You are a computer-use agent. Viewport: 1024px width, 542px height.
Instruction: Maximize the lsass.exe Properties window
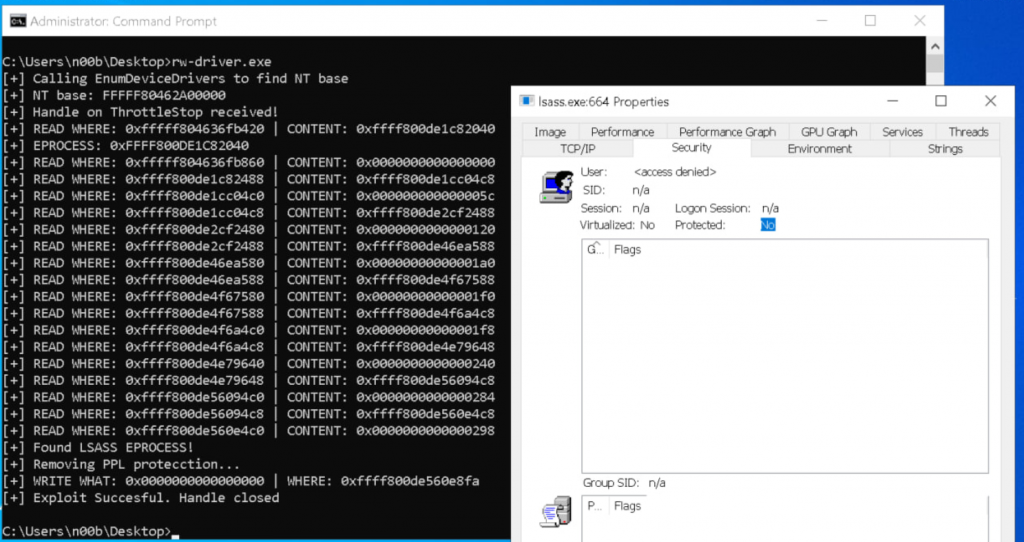coord(940,101)
